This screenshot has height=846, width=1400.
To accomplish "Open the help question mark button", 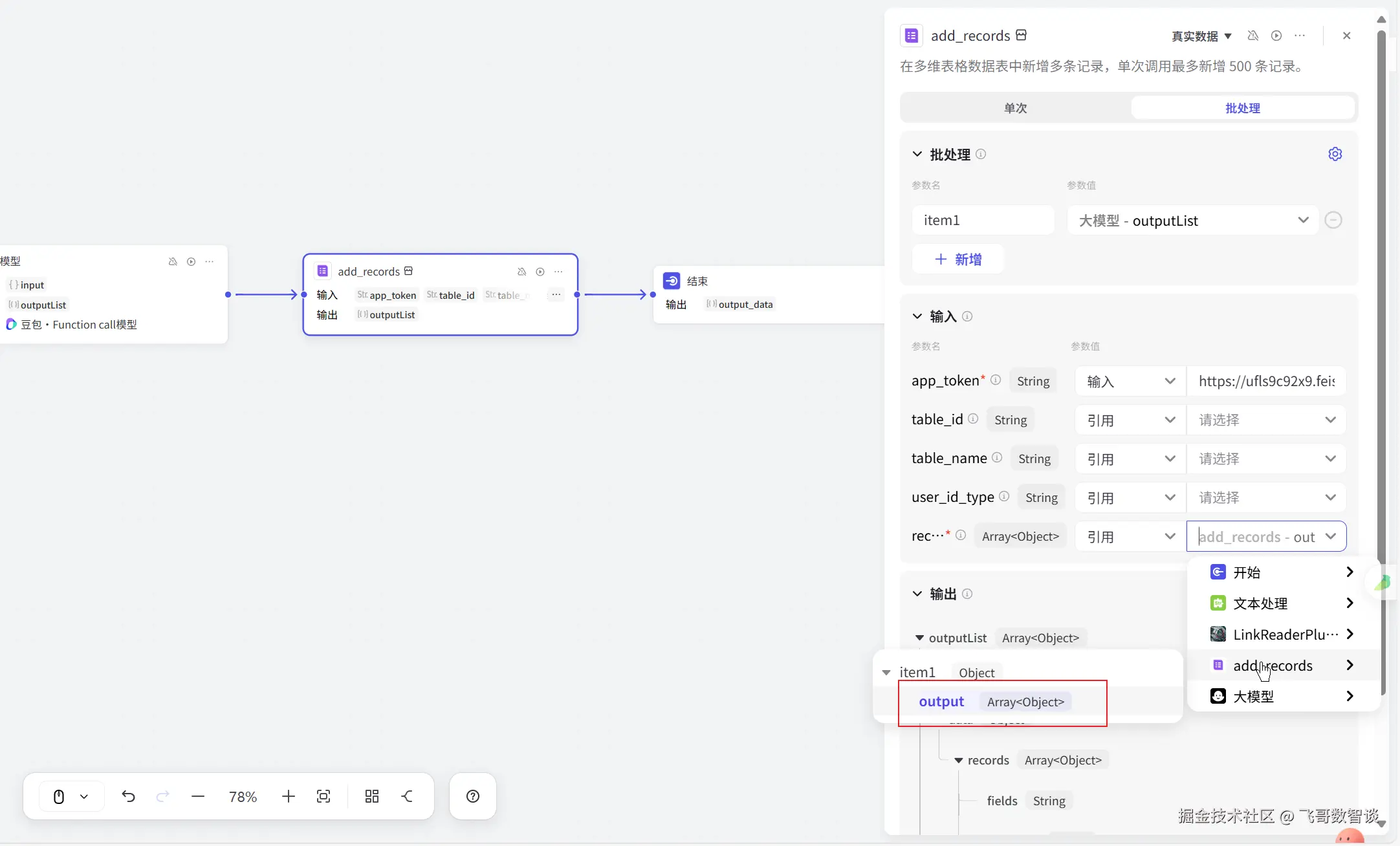I will (x=473, y=796).
